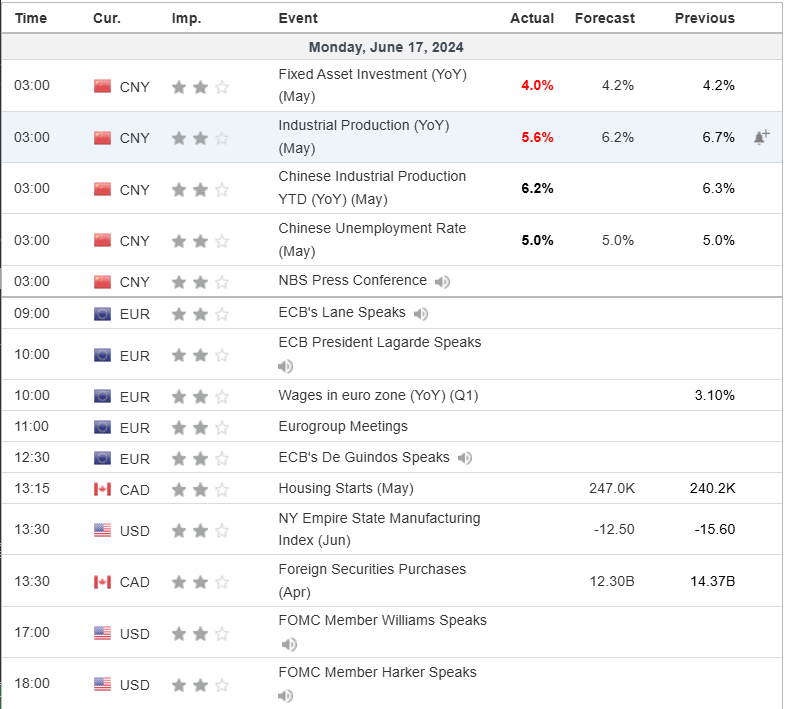Viewport: 789px width, 709px height.
Task: Click the Canadian flag in Housing Starts row
Action: pyautogui.click(x=102, y=489)
